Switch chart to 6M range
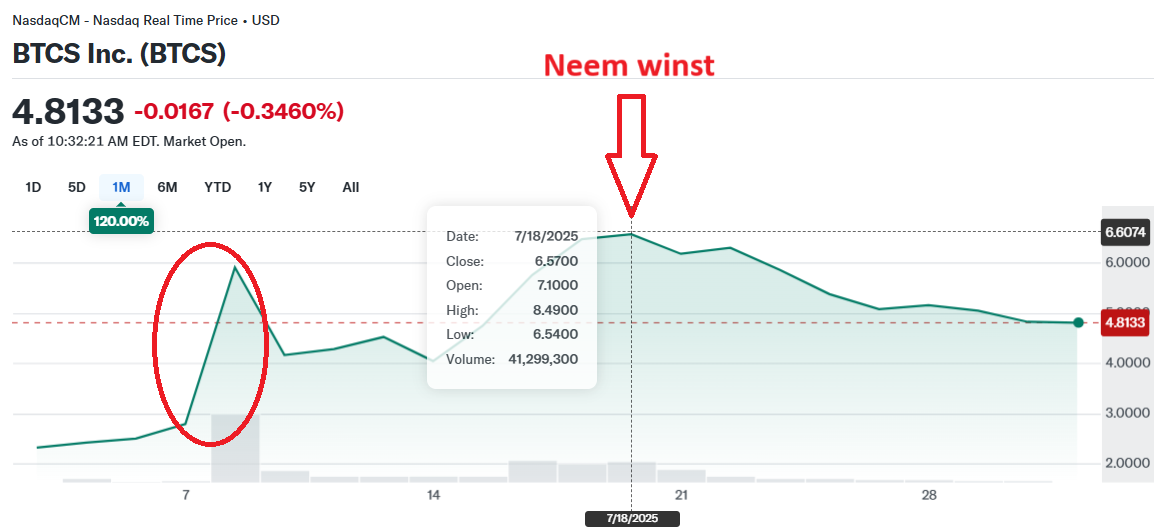This screenshot has height=532, width=1165. (167, 187)
